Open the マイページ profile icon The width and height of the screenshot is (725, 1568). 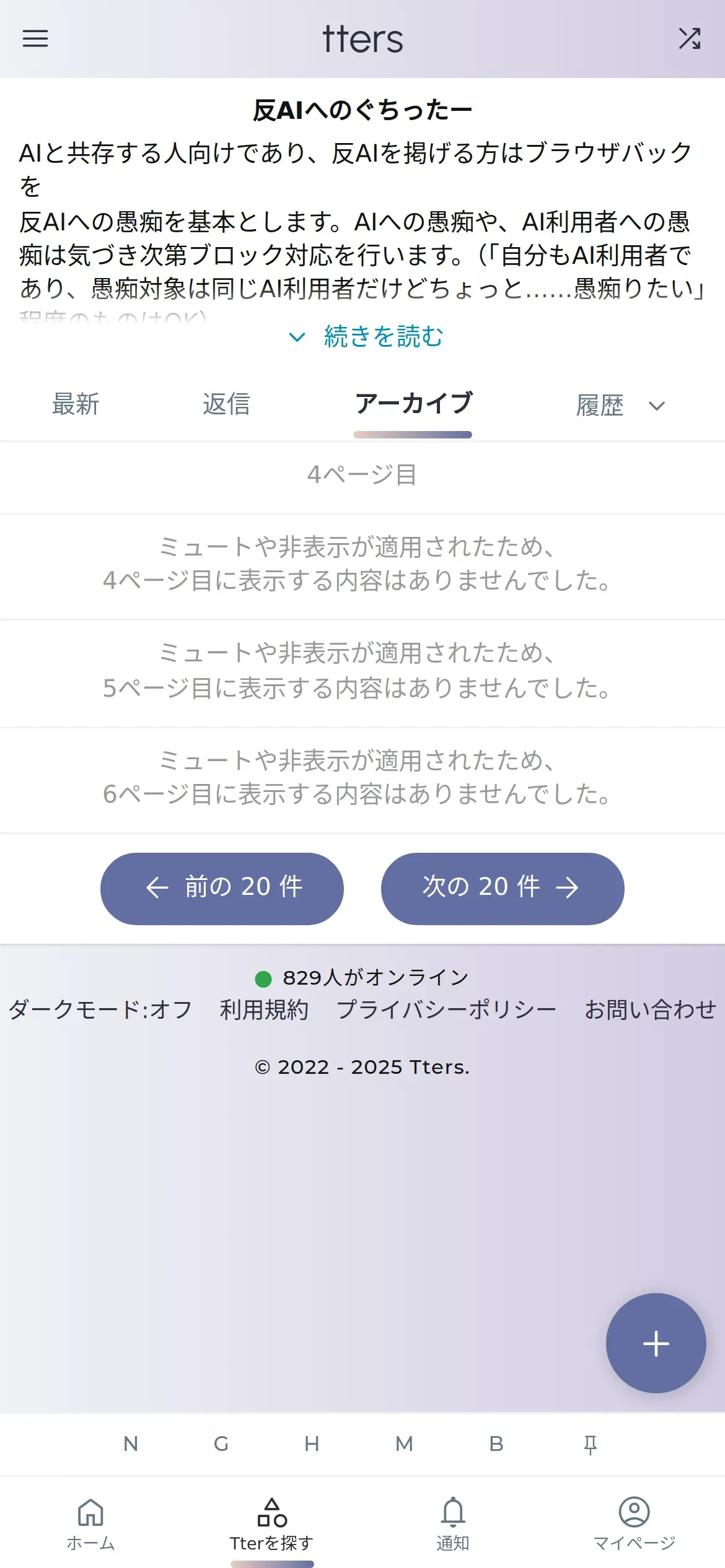[634, 1512]
